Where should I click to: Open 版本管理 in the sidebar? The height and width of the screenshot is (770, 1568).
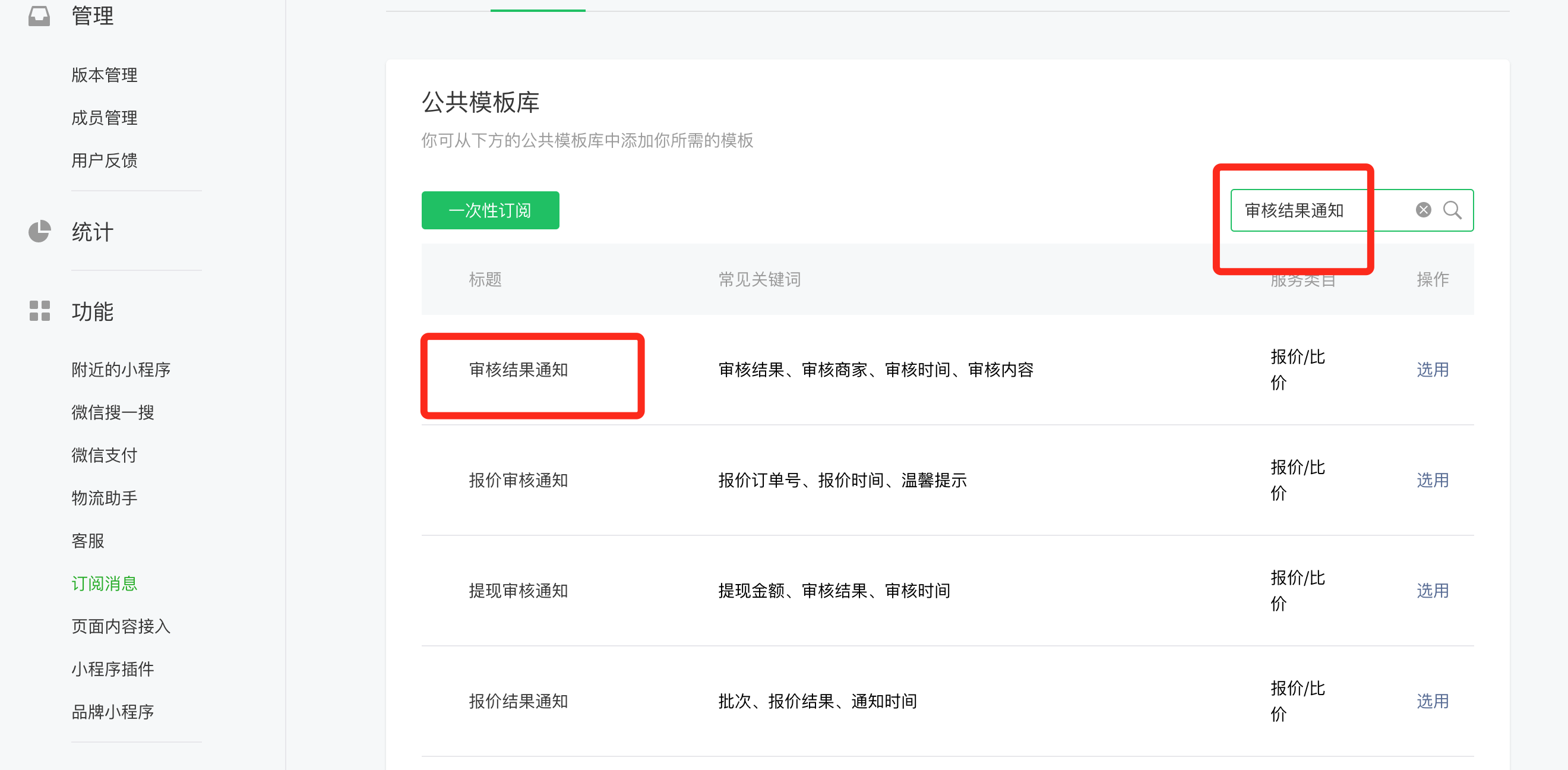click(104, 75)
